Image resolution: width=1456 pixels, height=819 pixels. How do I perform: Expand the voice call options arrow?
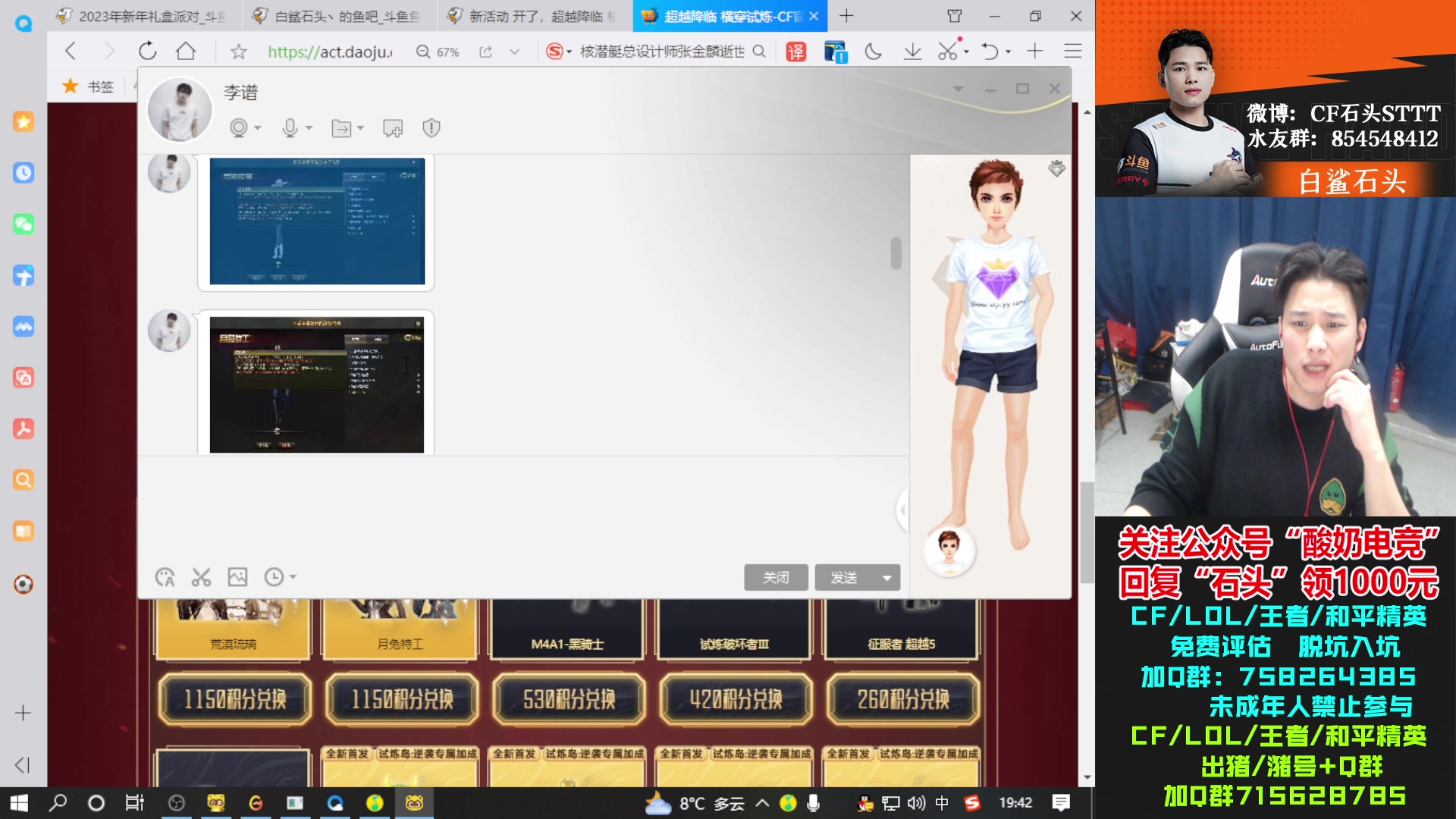309,128
